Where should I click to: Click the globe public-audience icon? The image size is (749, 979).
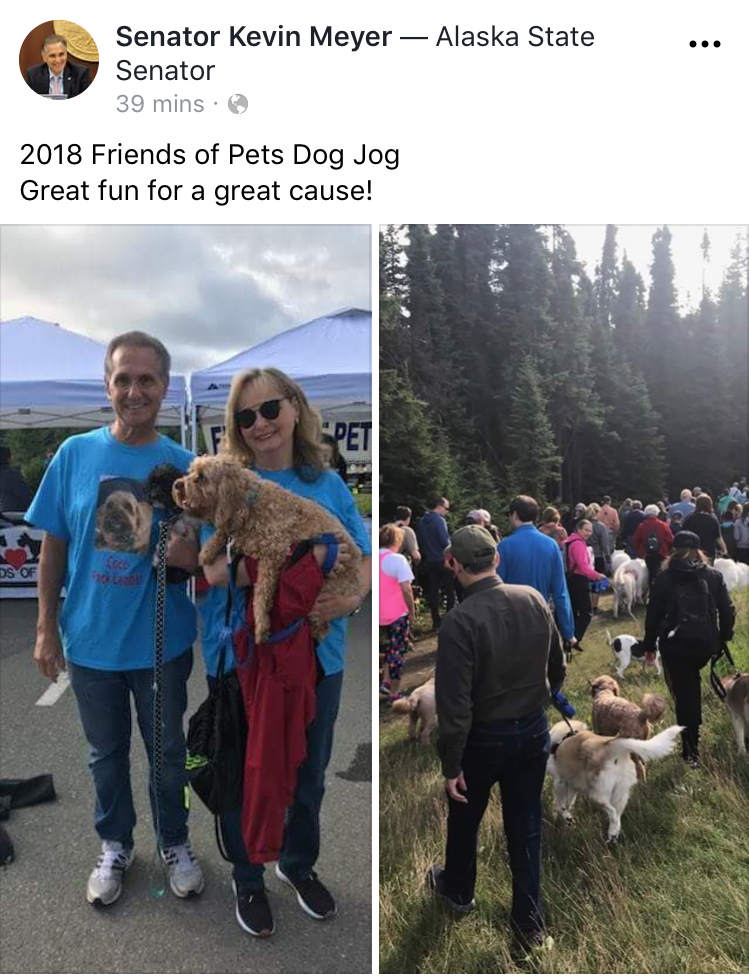point(238,104)
